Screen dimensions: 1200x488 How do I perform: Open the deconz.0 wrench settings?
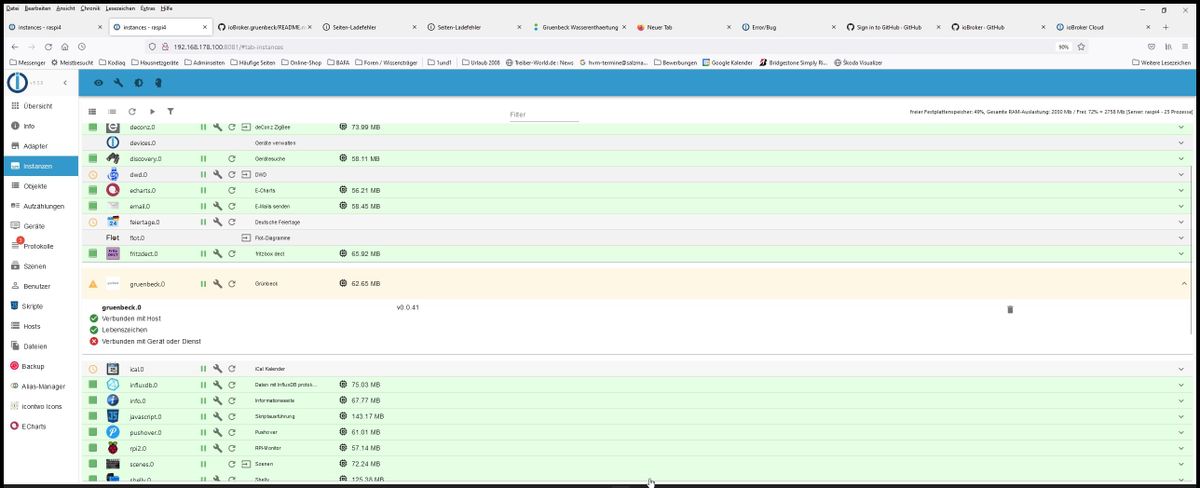[x=218, y=127]
